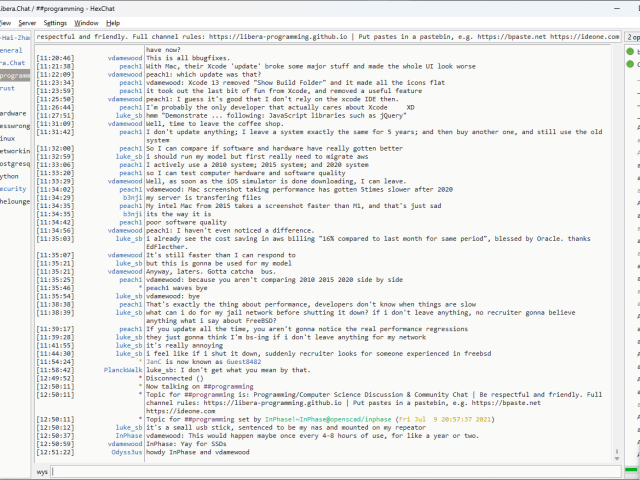This screenshot has width=640, height=480.
Task: Open the Settings menu
Action: click(x=56, y=22)
